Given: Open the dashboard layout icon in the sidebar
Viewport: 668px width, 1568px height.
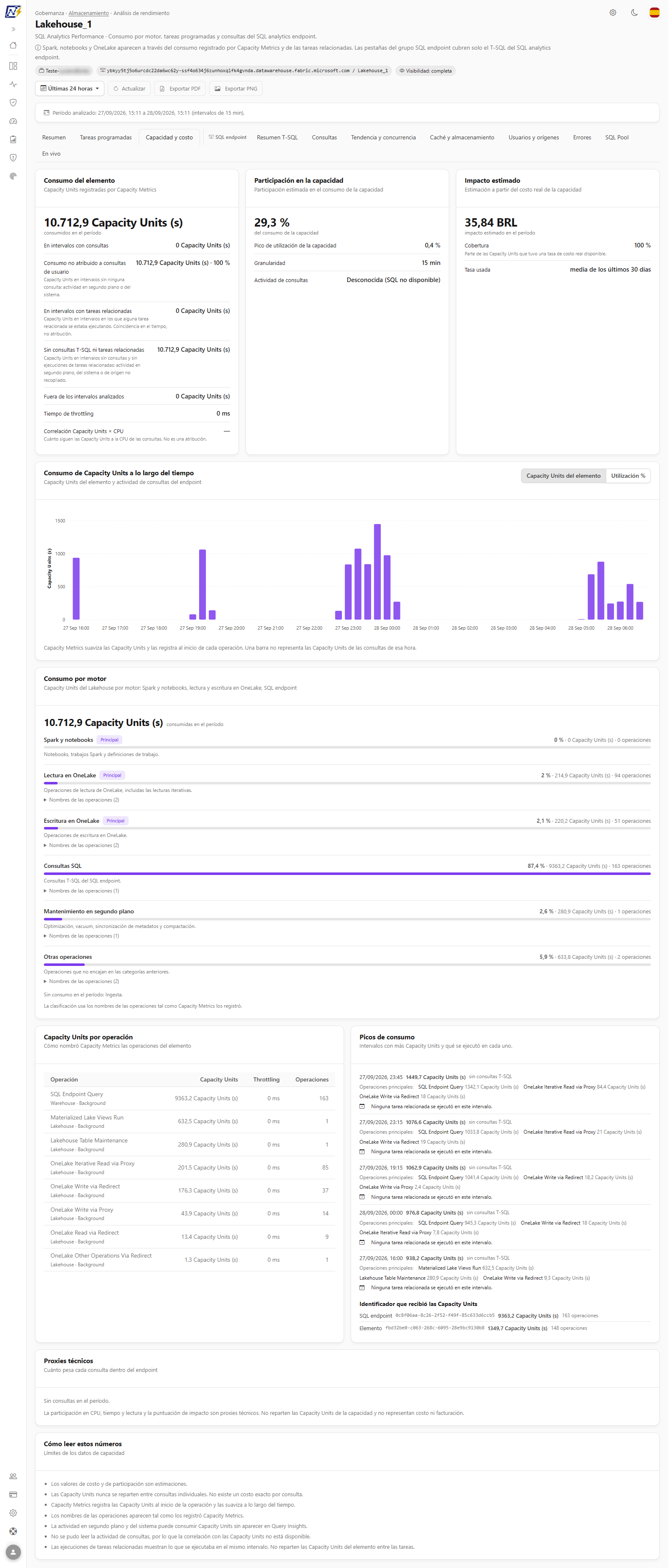Looking at the screenshot, I should (13, 66).
